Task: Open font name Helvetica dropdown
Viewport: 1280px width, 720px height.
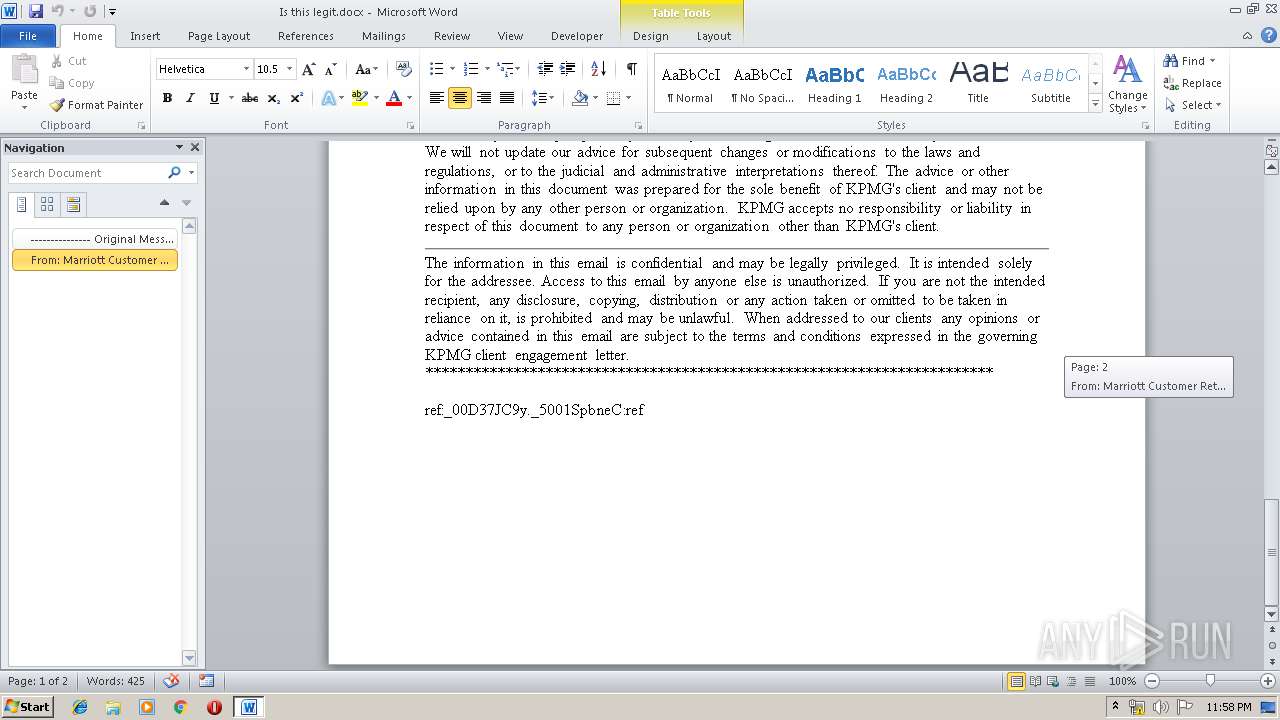Action: pyautogui.click(x=246, y=69)
